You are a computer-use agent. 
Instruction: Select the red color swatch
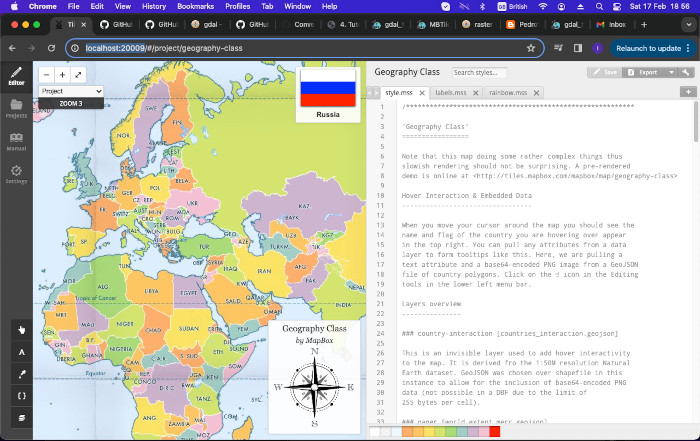click(494, 431)
